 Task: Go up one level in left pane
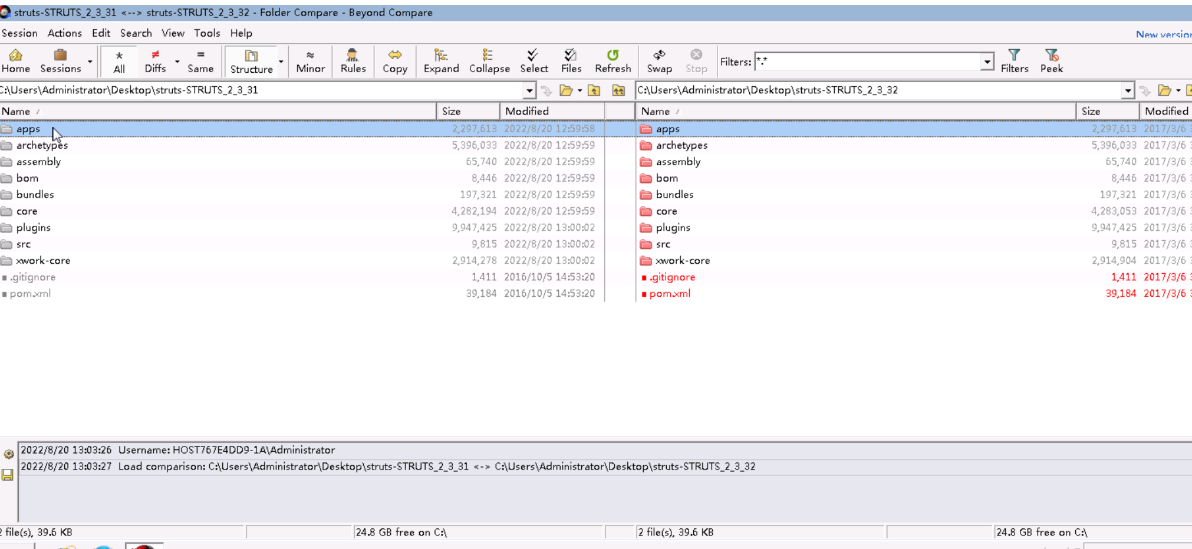pyautogui.click(x=594, y=90)
